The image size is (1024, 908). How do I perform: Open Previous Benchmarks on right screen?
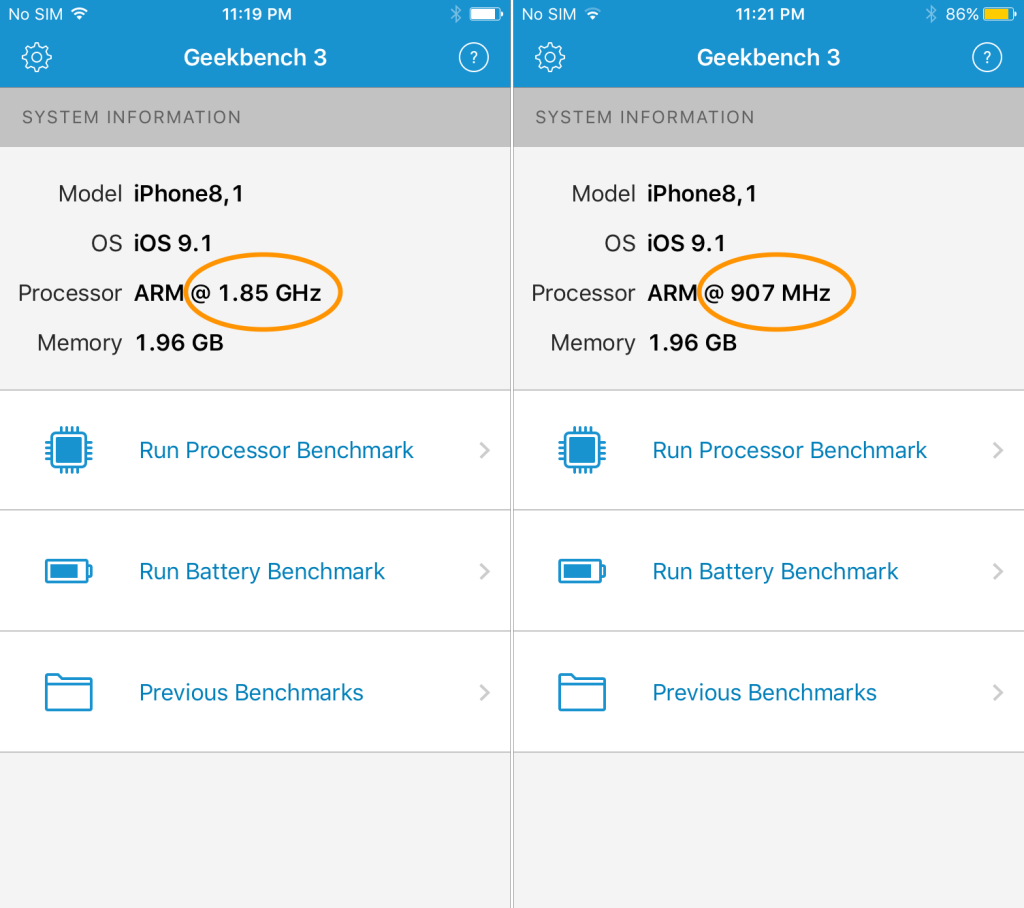[x=764, y=692]
